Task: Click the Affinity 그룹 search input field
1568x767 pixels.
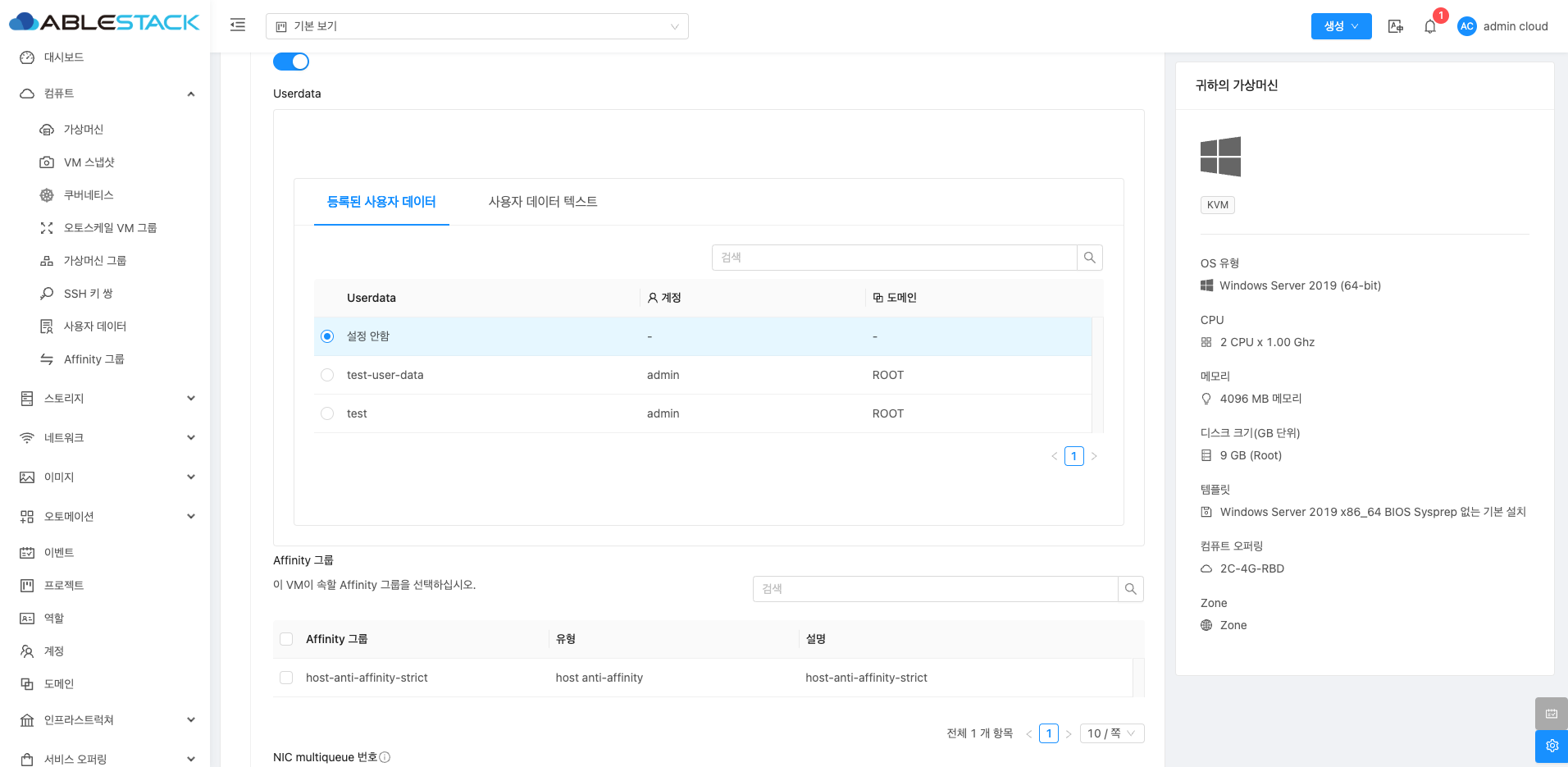Action: tap(935, 589)
